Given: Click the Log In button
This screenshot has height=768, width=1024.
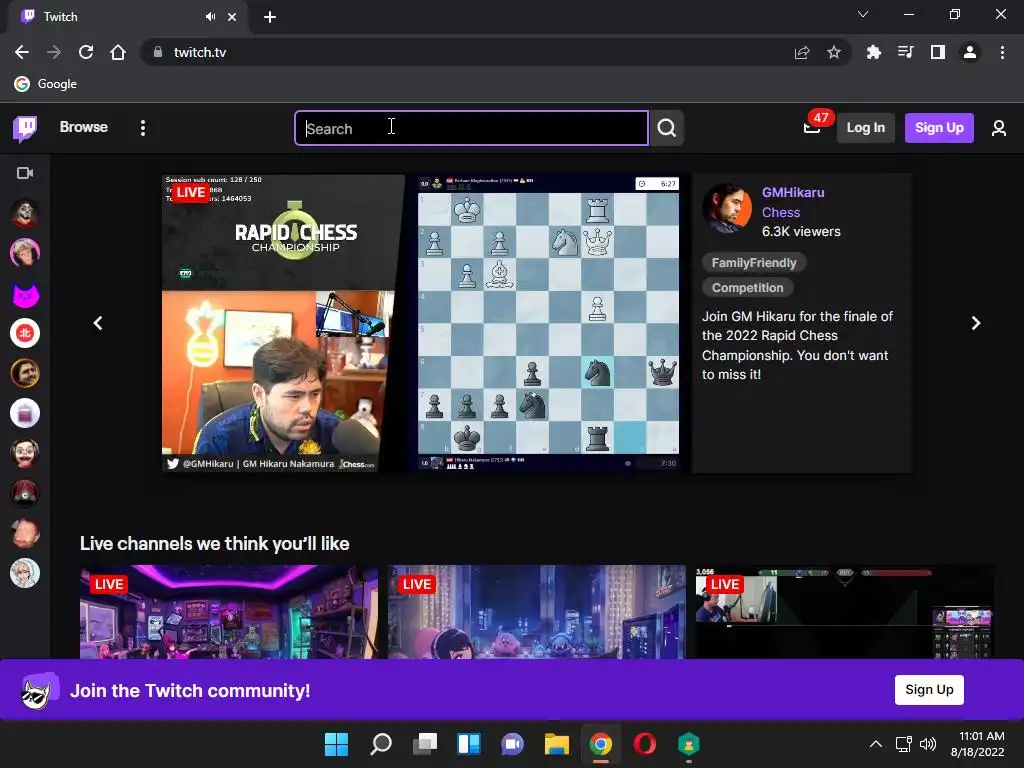Looking at the screenshot, I should 865,128.
